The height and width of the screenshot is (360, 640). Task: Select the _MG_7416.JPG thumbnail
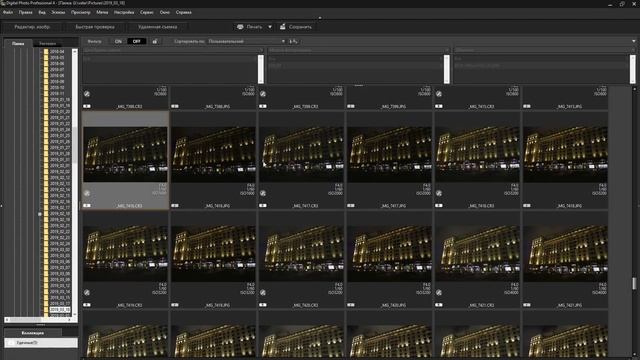tap(213, 154)
